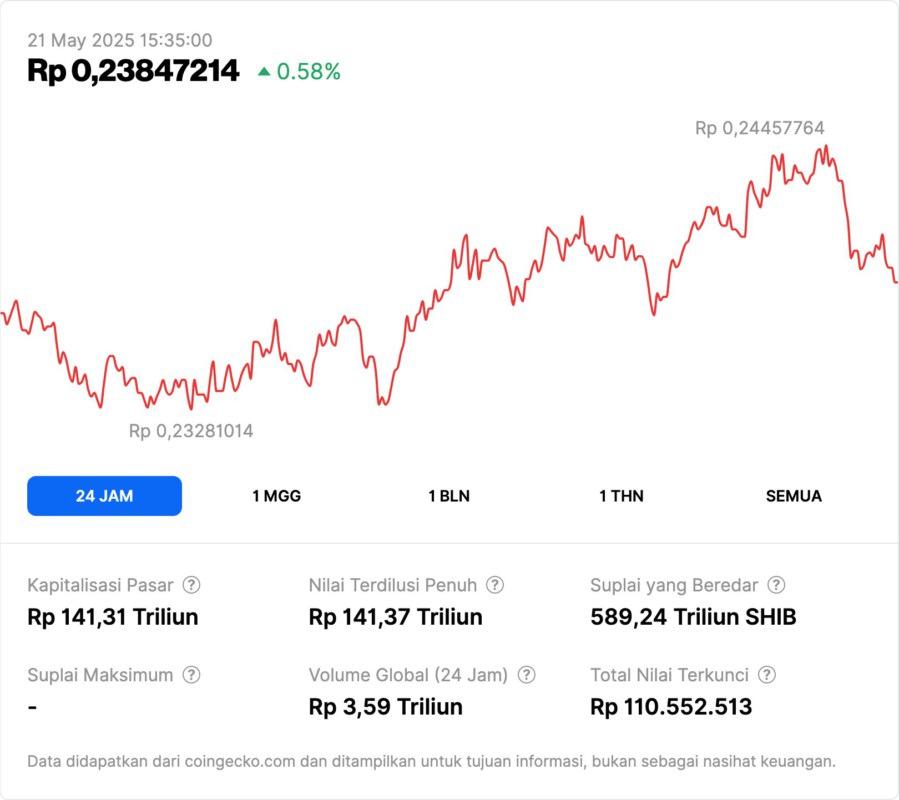The width and height of the screenshot is (899, 800).
Task: Click the peak point on price chart line
Action: click(825, 147)
